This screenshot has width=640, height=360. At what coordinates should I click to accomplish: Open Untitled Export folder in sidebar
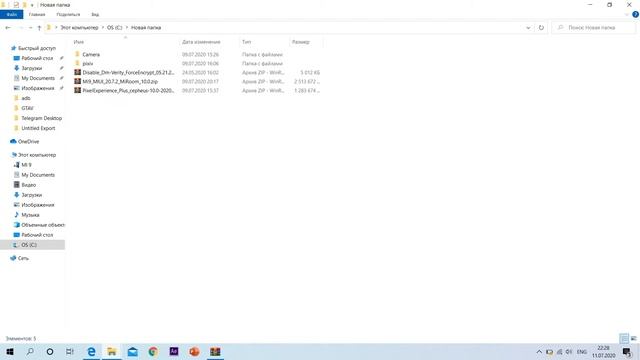38,128
